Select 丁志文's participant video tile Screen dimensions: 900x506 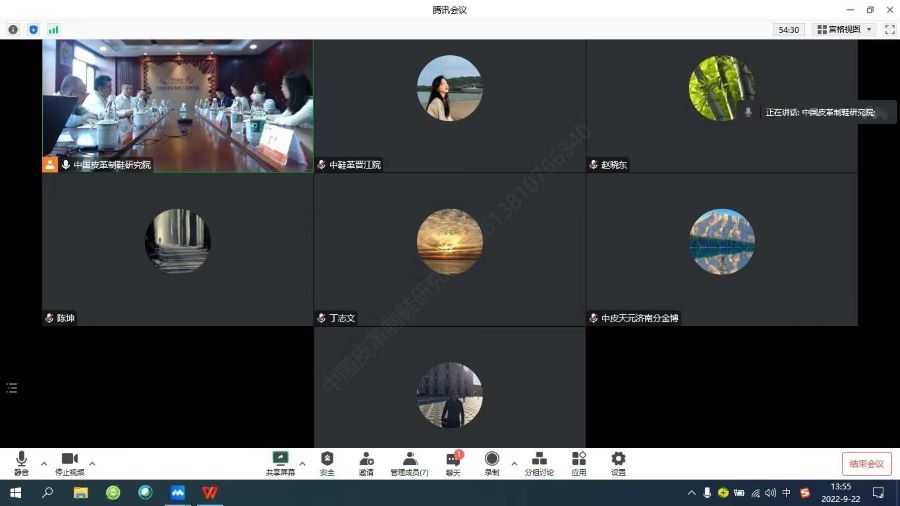(449, 249)
